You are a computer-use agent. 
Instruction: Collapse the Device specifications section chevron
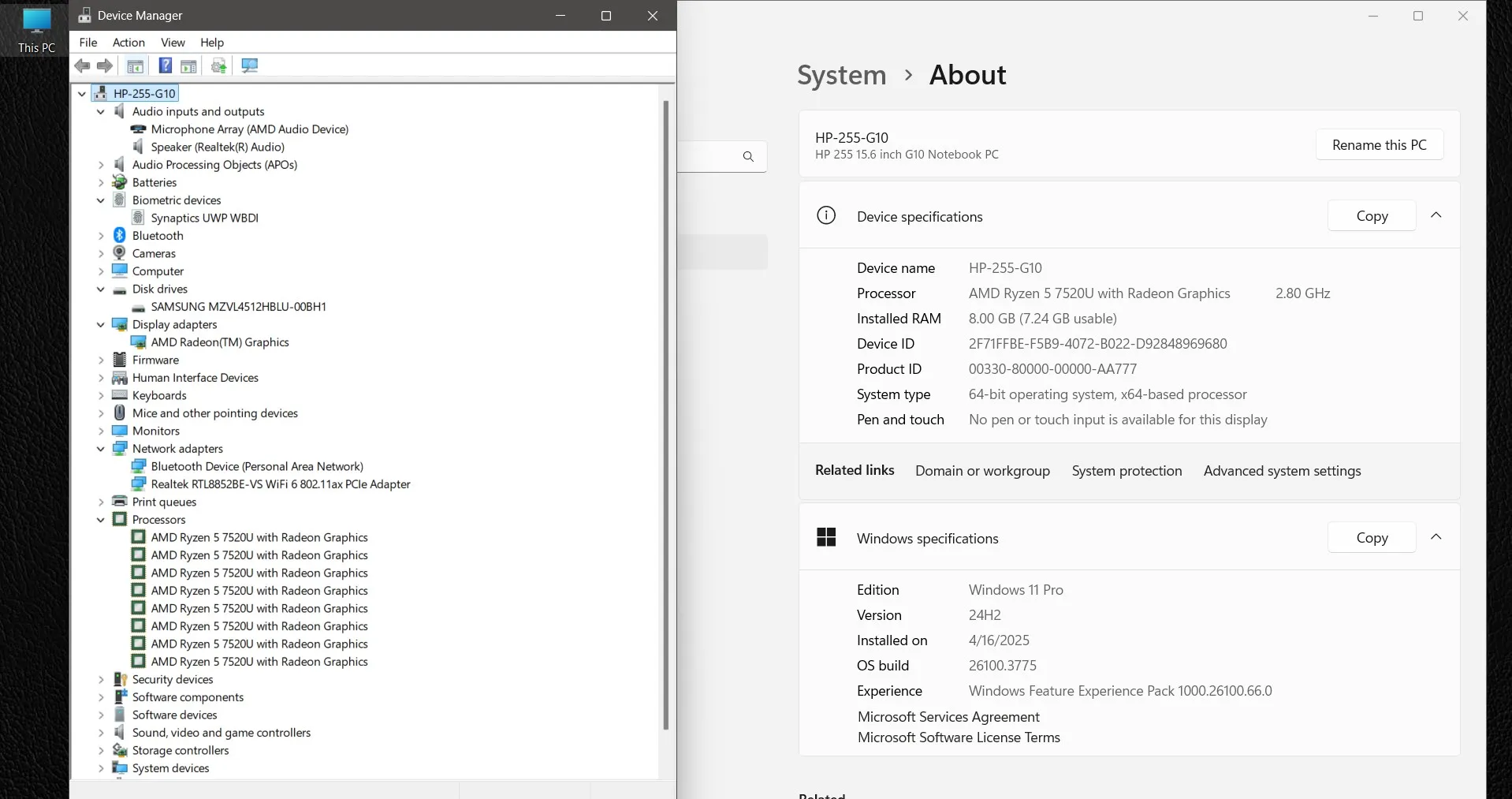click(1436, 215)
